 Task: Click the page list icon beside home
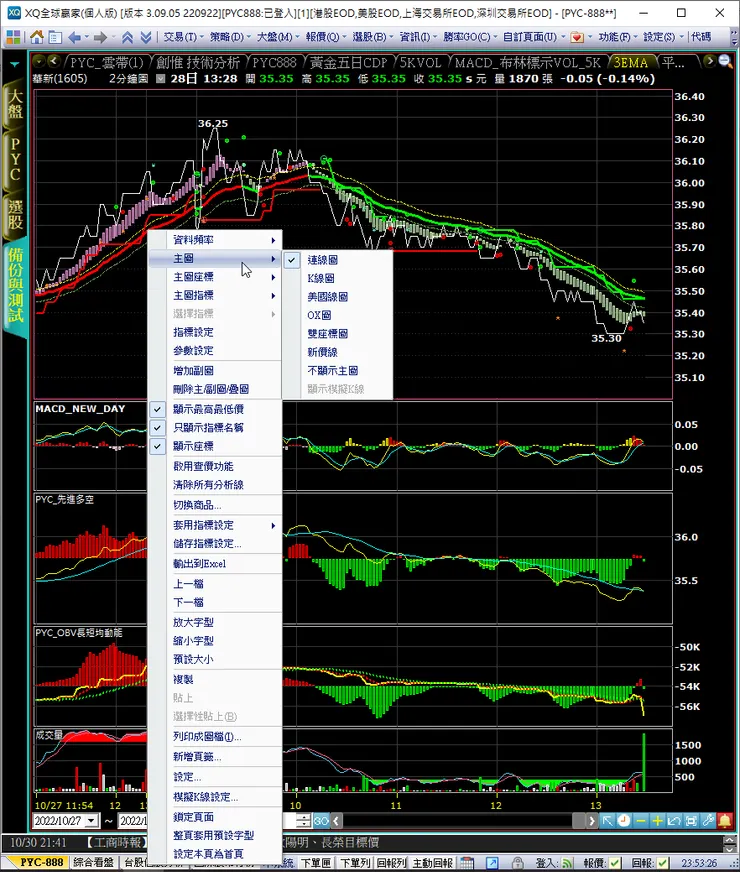click(x=54, y=37)
